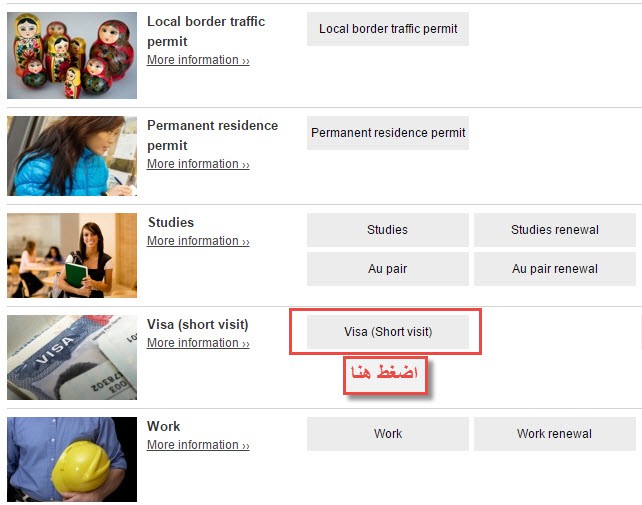The height and width of the screenshot is (505, 642).
Task: Open the More information link under Work
Action: (198, 445)
